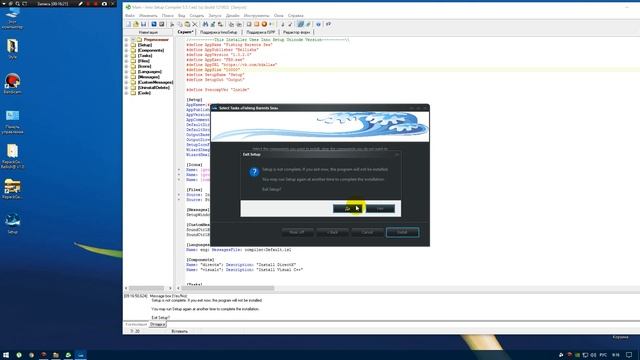Expand the [Components] tree node

(127, 51)
